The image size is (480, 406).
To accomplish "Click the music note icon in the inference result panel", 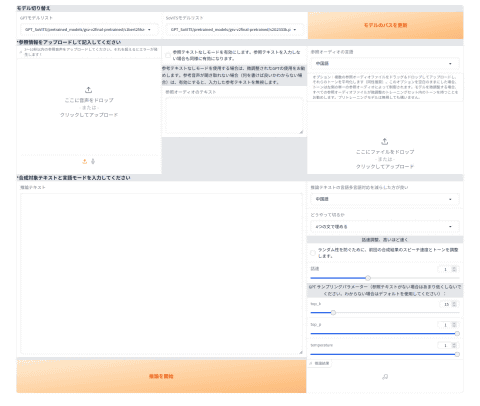I will [385, 377].
